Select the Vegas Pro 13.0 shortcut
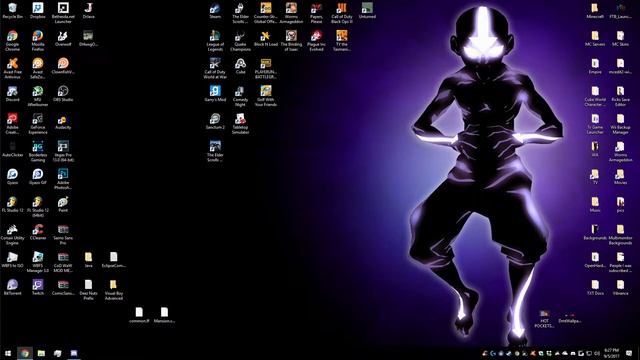Viewport: 640px width, 360px height. tap(63, 151)
